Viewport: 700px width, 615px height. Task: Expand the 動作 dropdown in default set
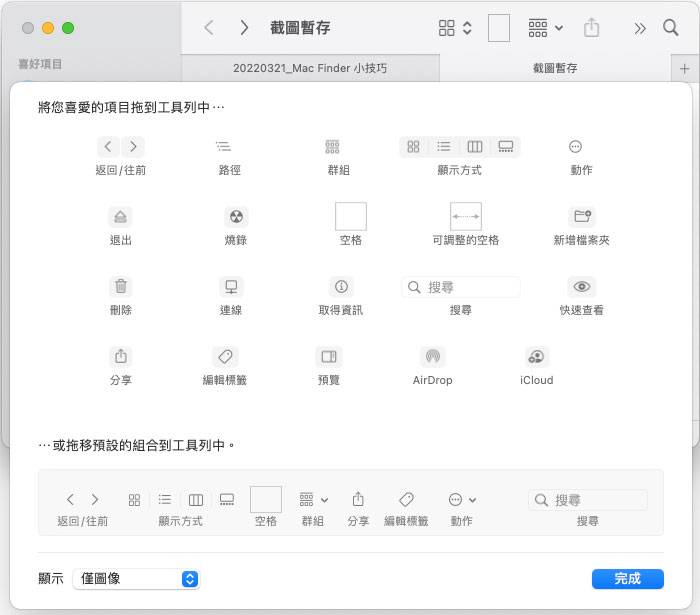click(x=461, y=499)
